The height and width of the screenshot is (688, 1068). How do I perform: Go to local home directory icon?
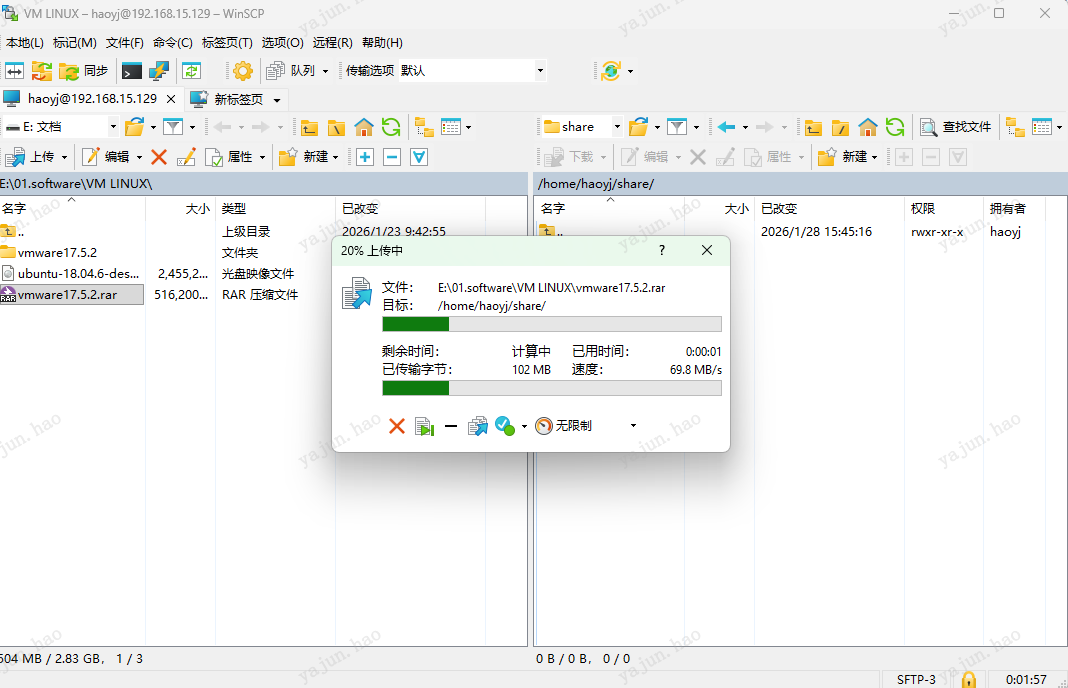pyautogui.click(x=364, y=127)
